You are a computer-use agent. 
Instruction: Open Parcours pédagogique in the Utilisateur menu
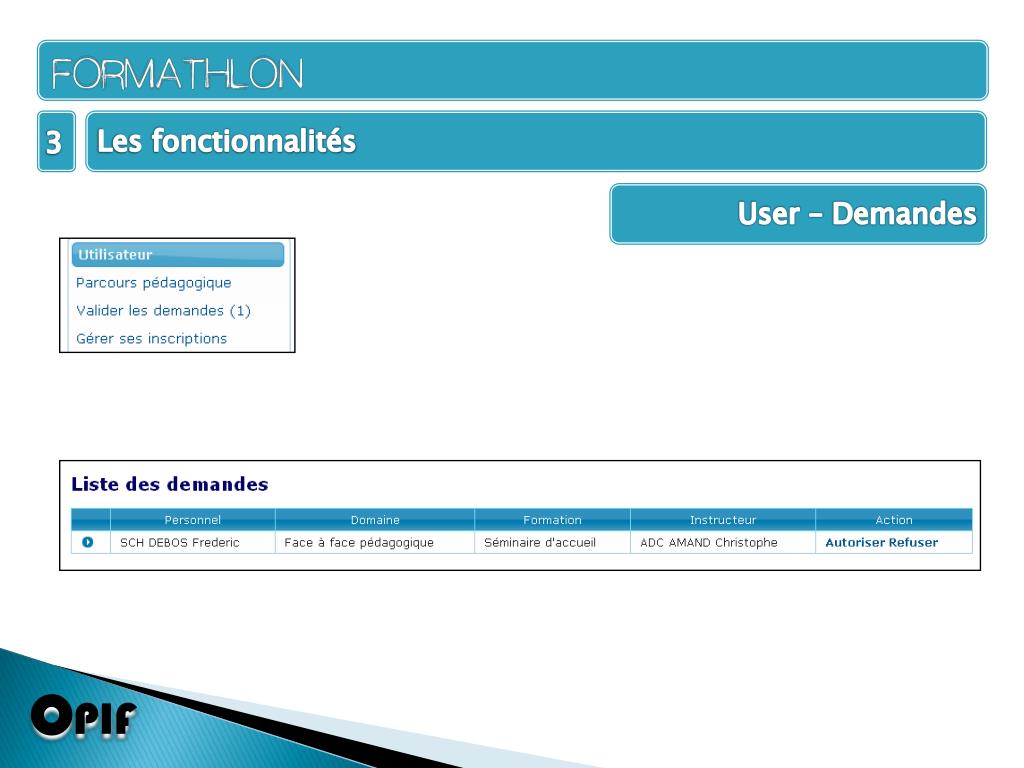[153, 283]
